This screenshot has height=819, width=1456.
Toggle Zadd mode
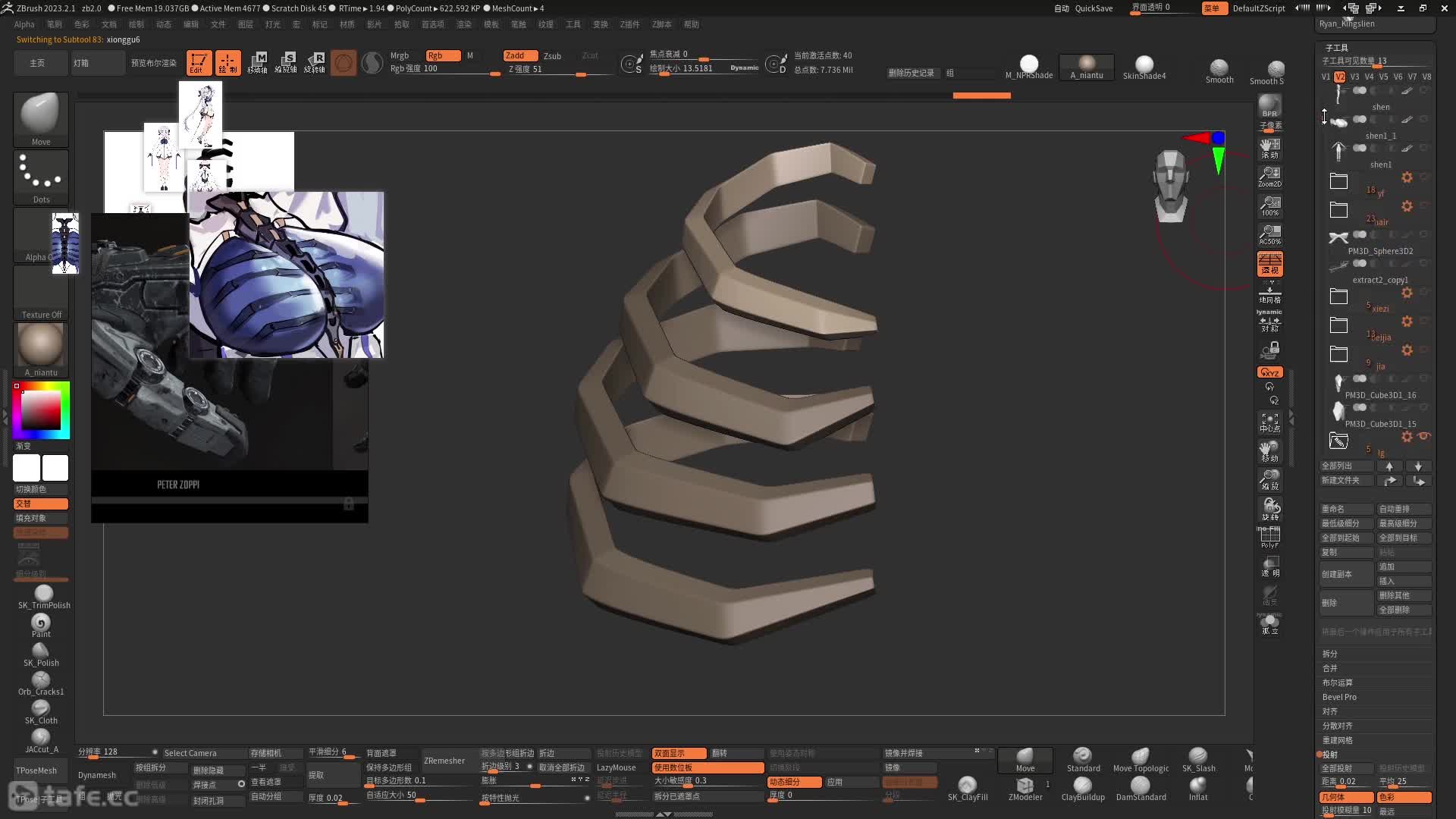pos(519,55)
